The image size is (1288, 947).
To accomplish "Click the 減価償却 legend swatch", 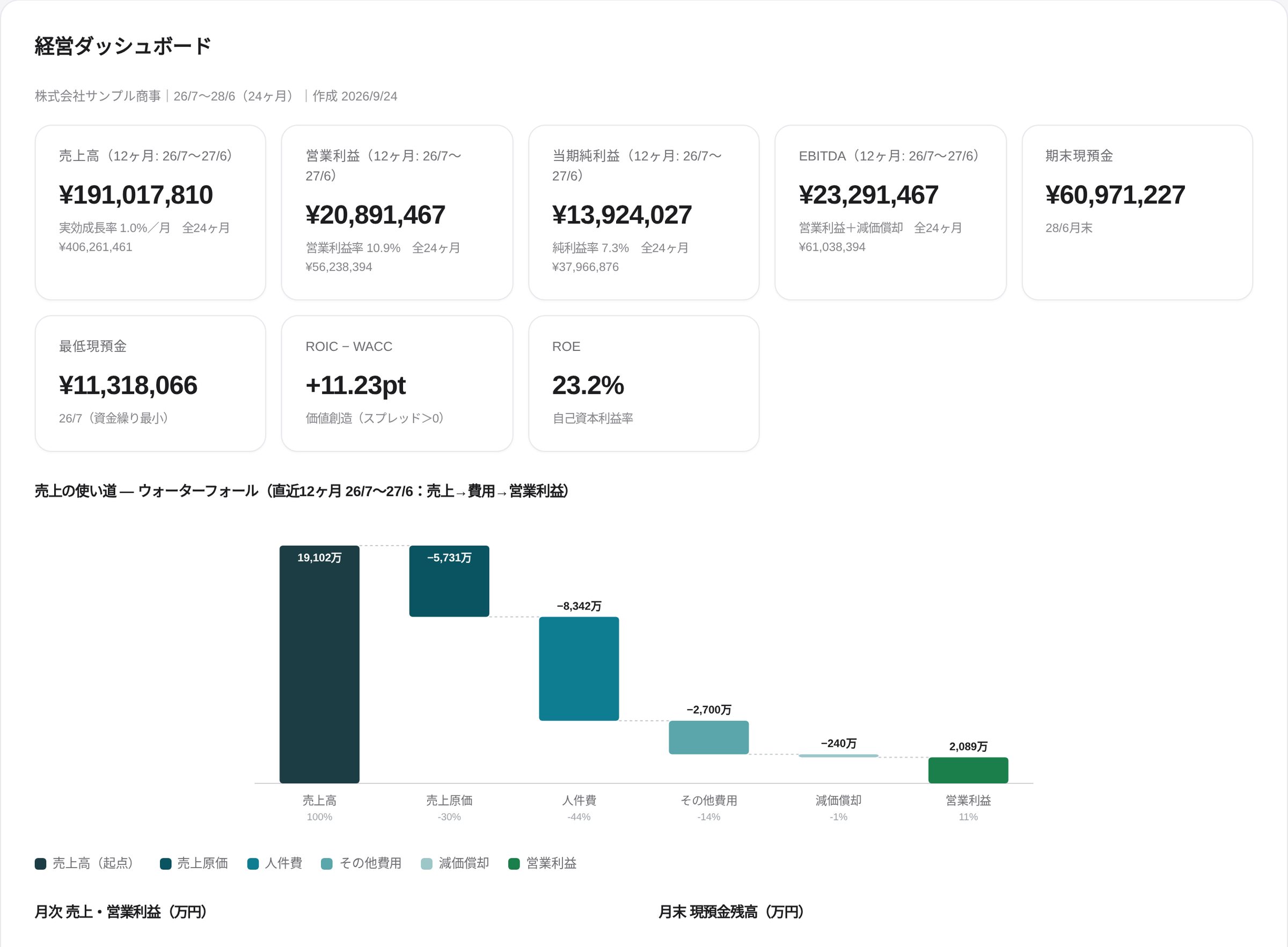I will coord(427,864).
